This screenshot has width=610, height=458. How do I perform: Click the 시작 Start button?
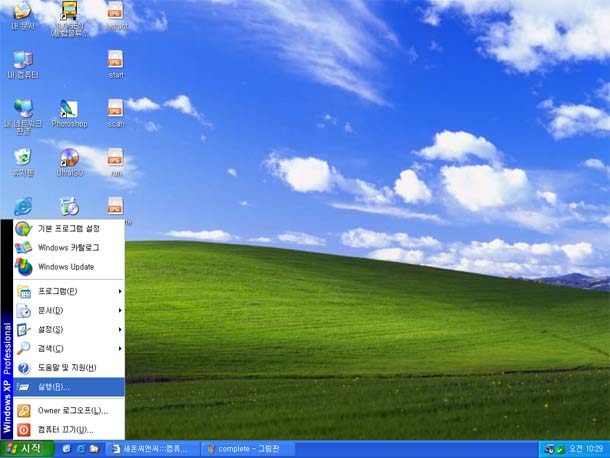pos(27,449)
